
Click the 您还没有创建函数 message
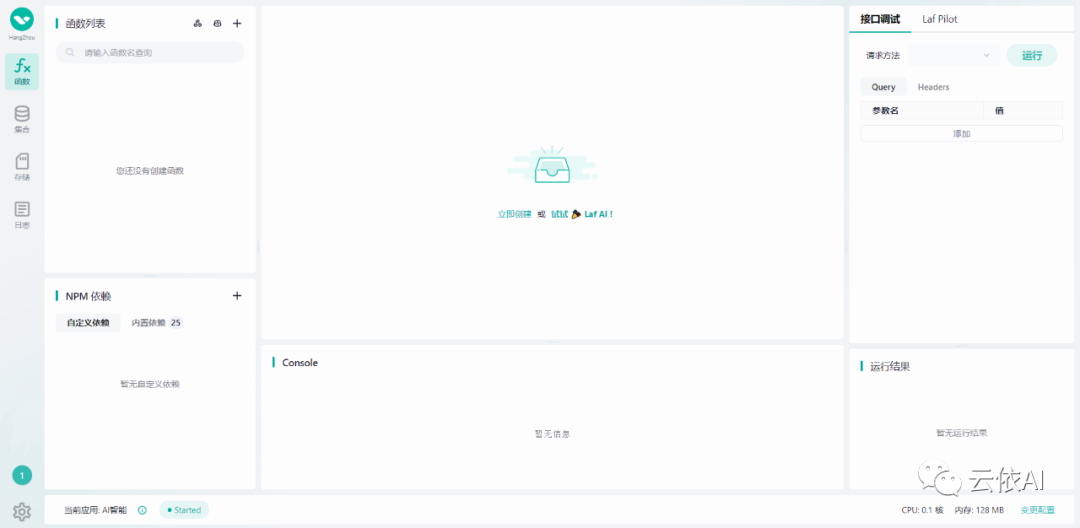(149, 171)
